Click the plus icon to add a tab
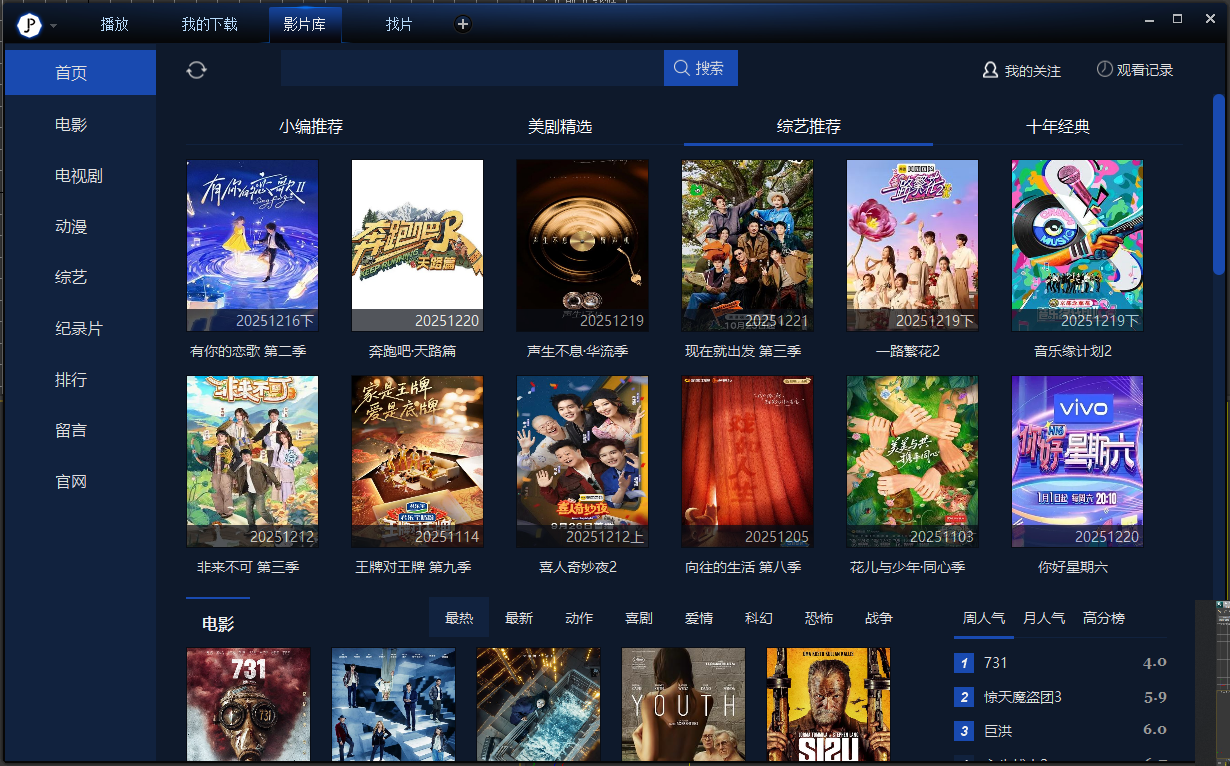Viewport: 1230px width, 766px height. point(462,24)
